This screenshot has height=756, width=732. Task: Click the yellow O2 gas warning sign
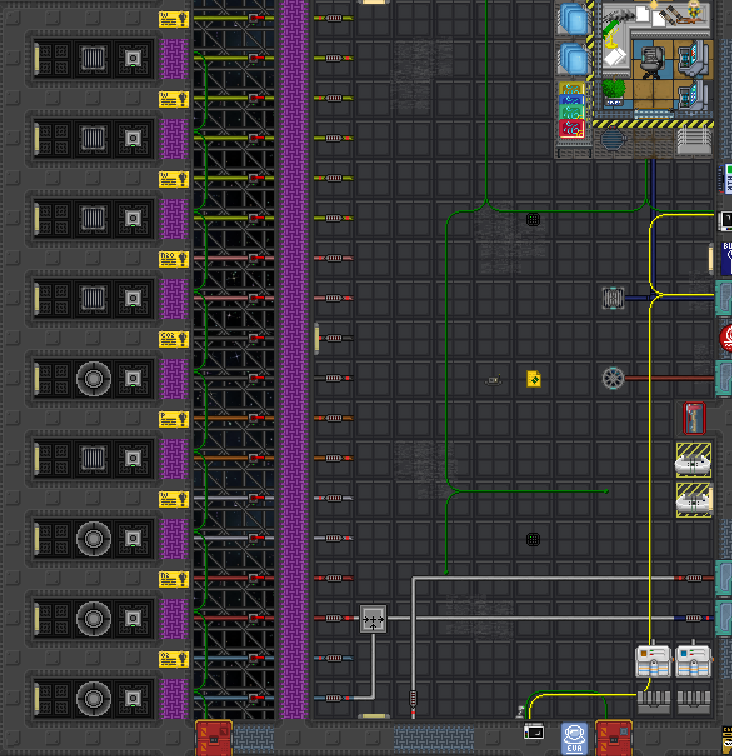[174, 660]
